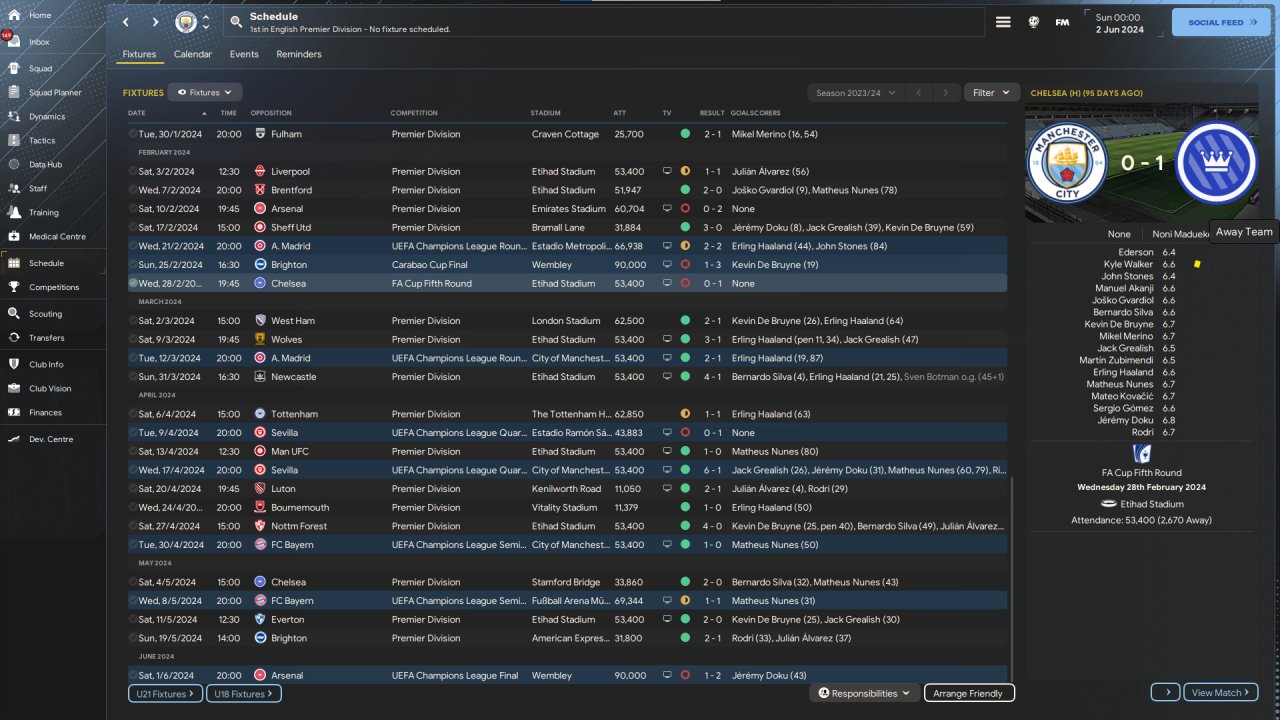
Task: Open the Tactics screen
Action: [x=42, y=141]
